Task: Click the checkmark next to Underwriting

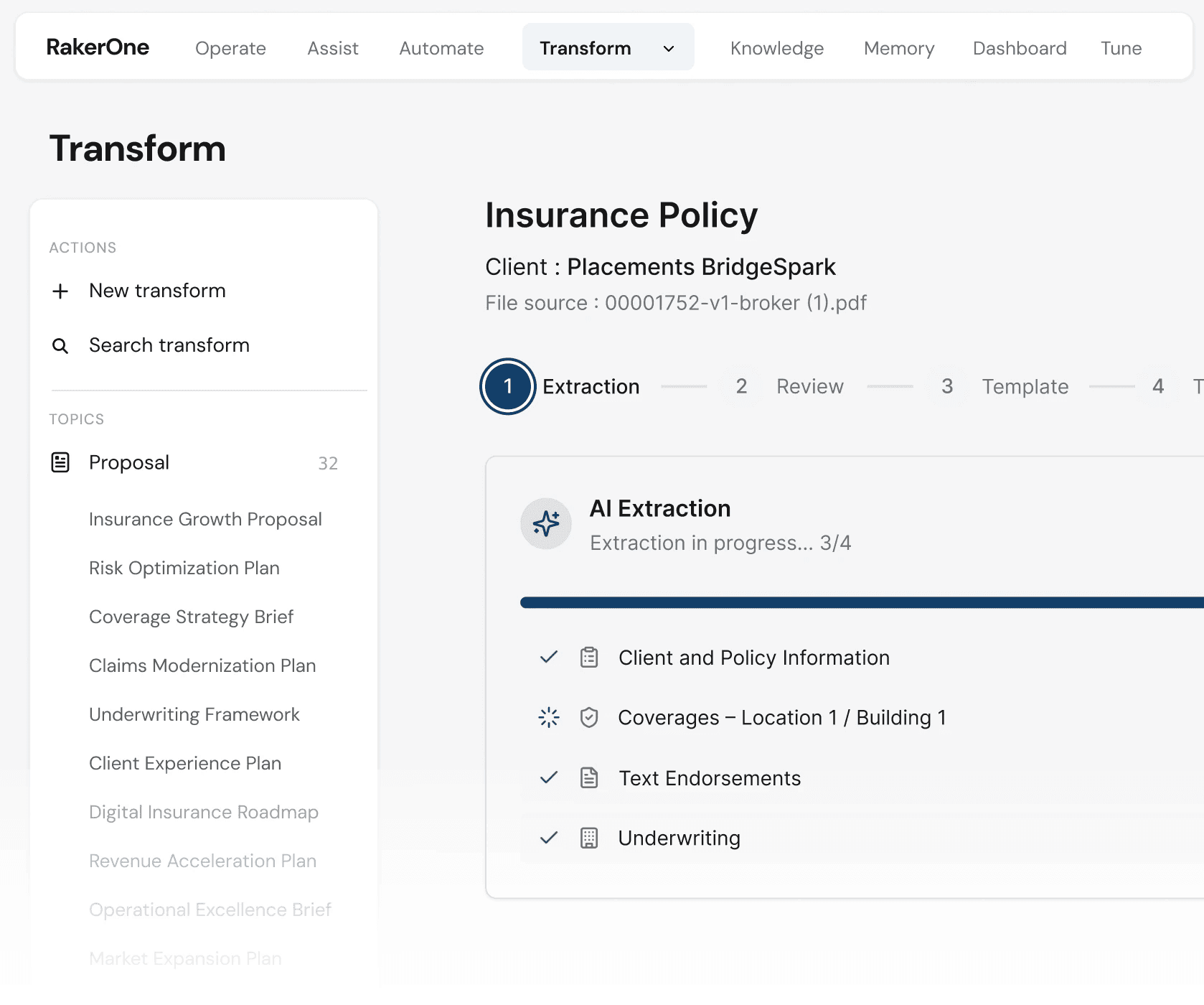Action: [x=549, y=838]
